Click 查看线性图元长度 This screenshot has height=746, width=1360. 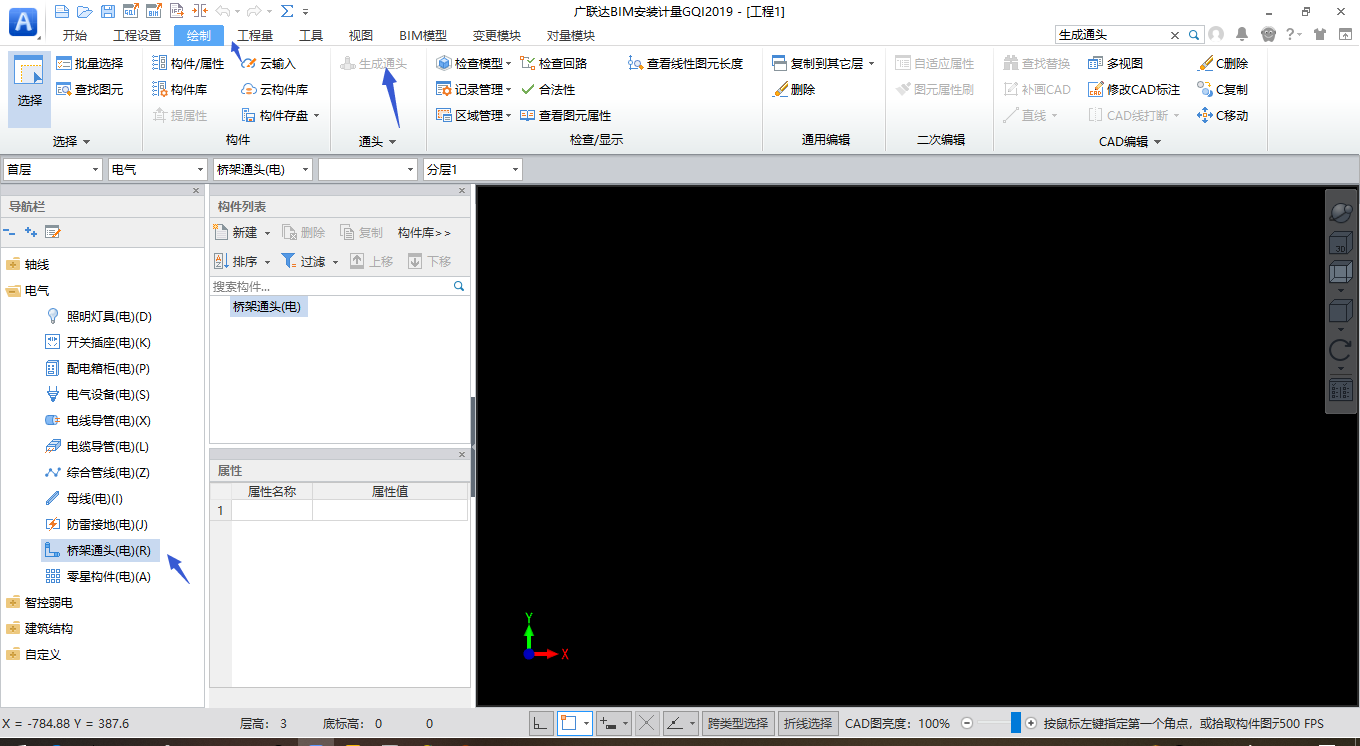click(x=685, y=63)
